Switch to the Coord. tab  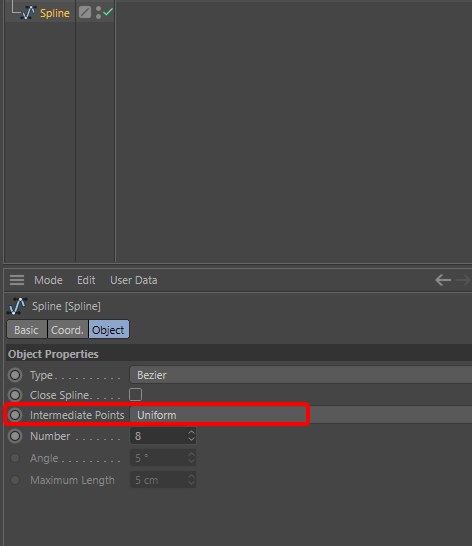point(67,330)
